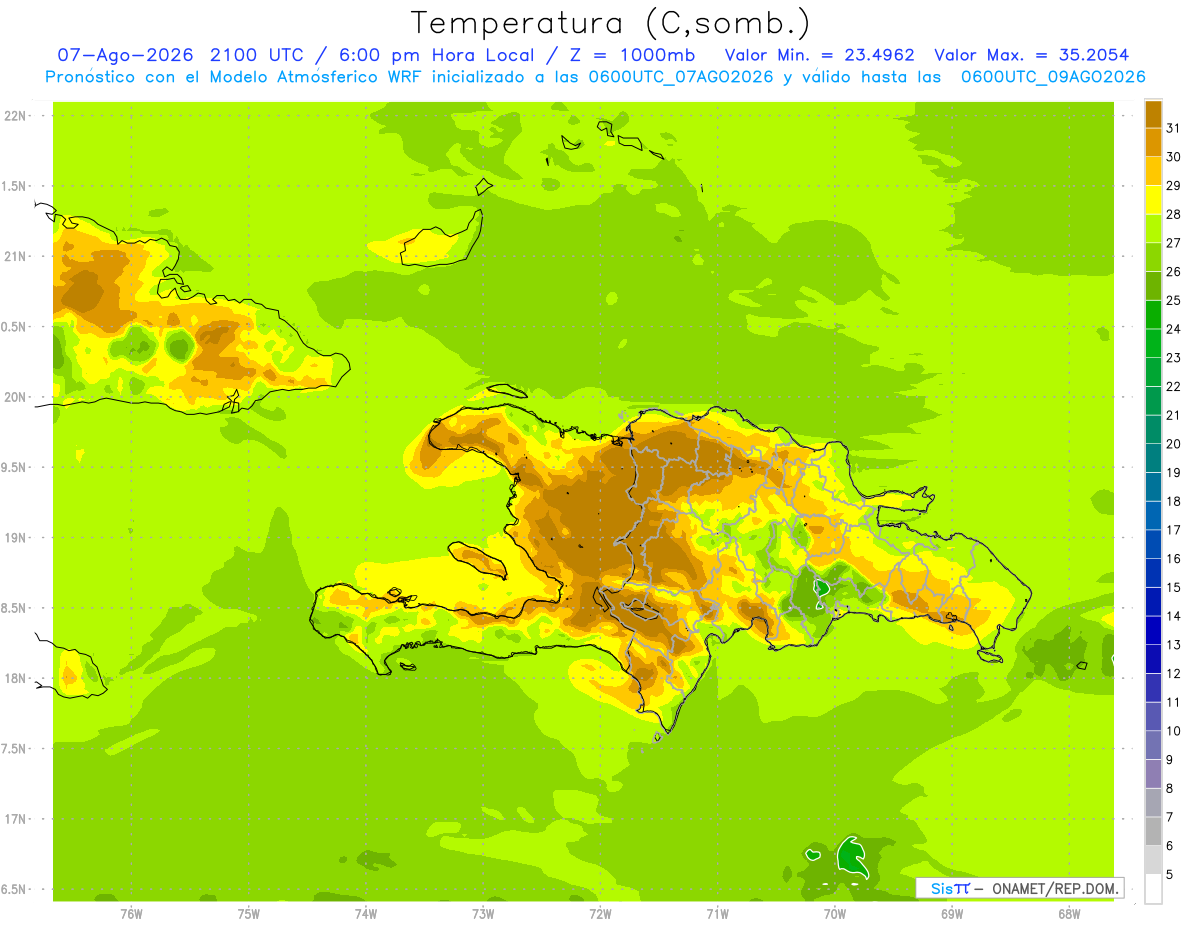Viewport: 1200px width, 927px height.
Task: Click the 'SisPI - ONAMET/REP.DOM.' credit label
Action: (1020, 888)
